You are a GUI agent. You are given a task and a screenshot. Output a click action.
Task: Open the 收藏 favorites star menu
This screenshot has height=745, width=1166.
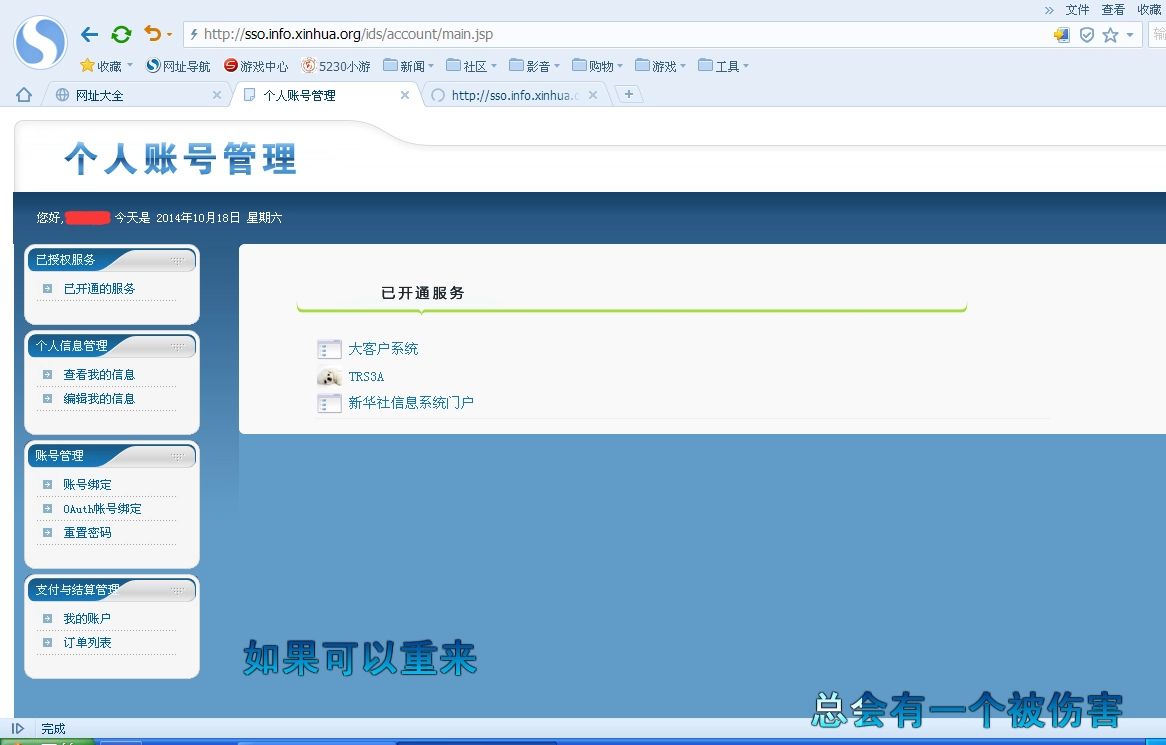(106, 66)
